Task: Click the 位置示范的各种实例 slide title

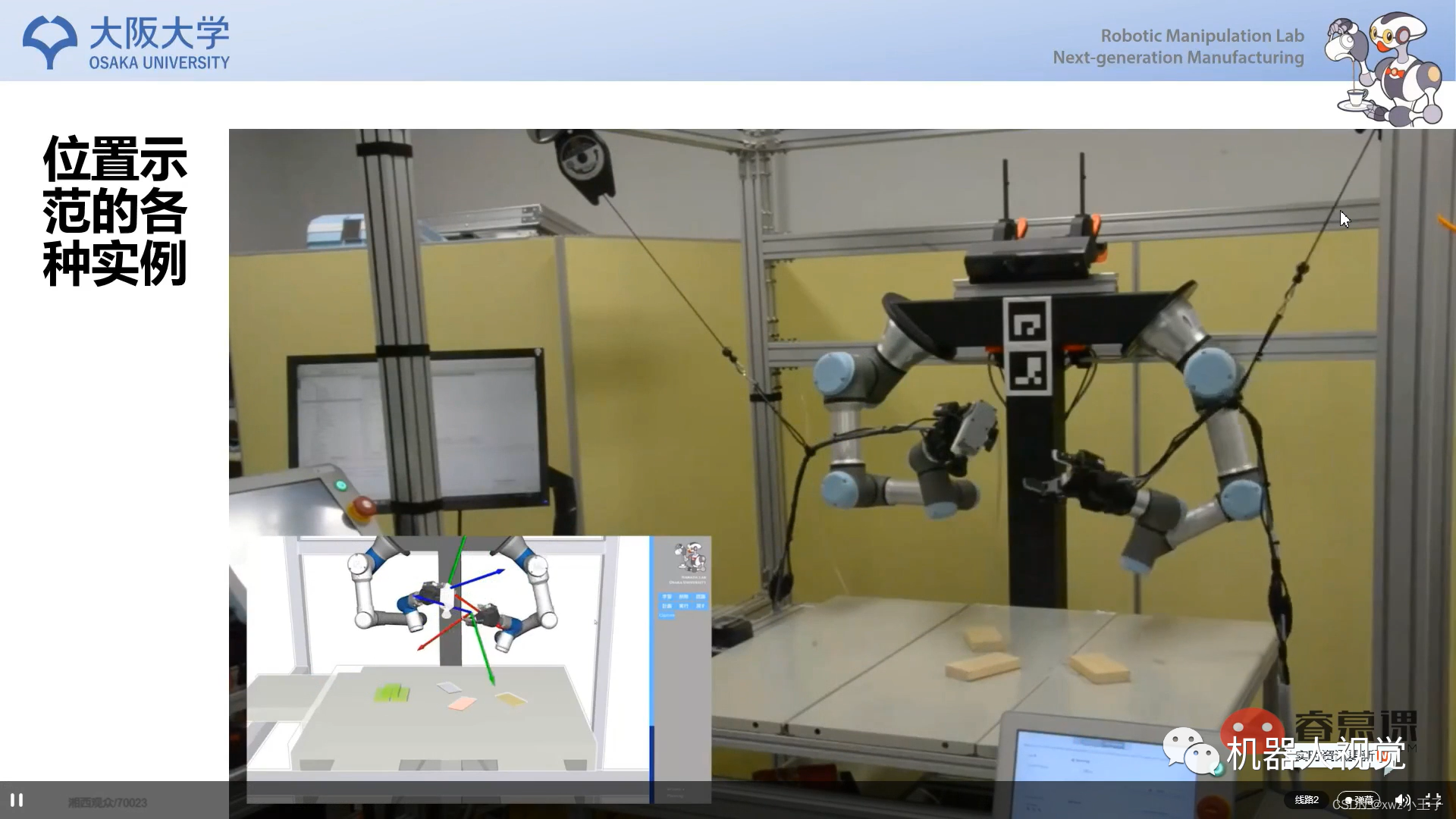Action: 115,211
